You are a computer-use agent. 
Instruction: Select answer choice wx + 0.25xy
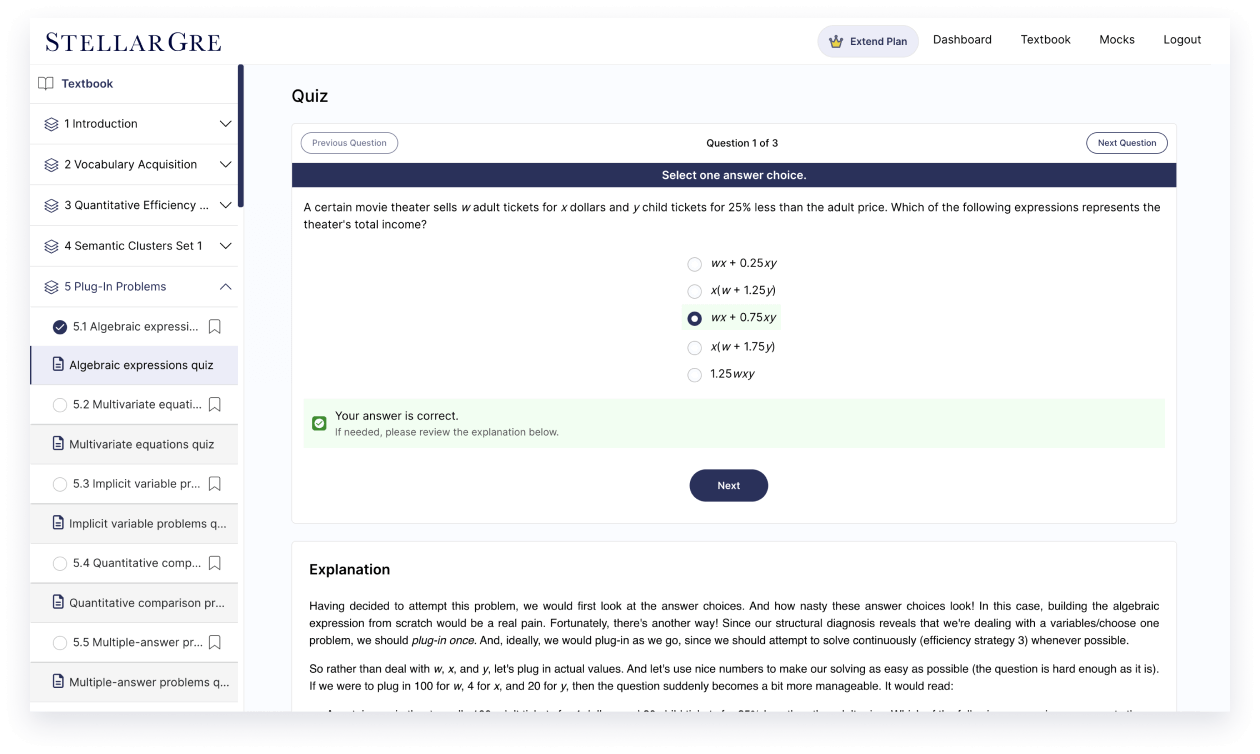coord(695,264)
